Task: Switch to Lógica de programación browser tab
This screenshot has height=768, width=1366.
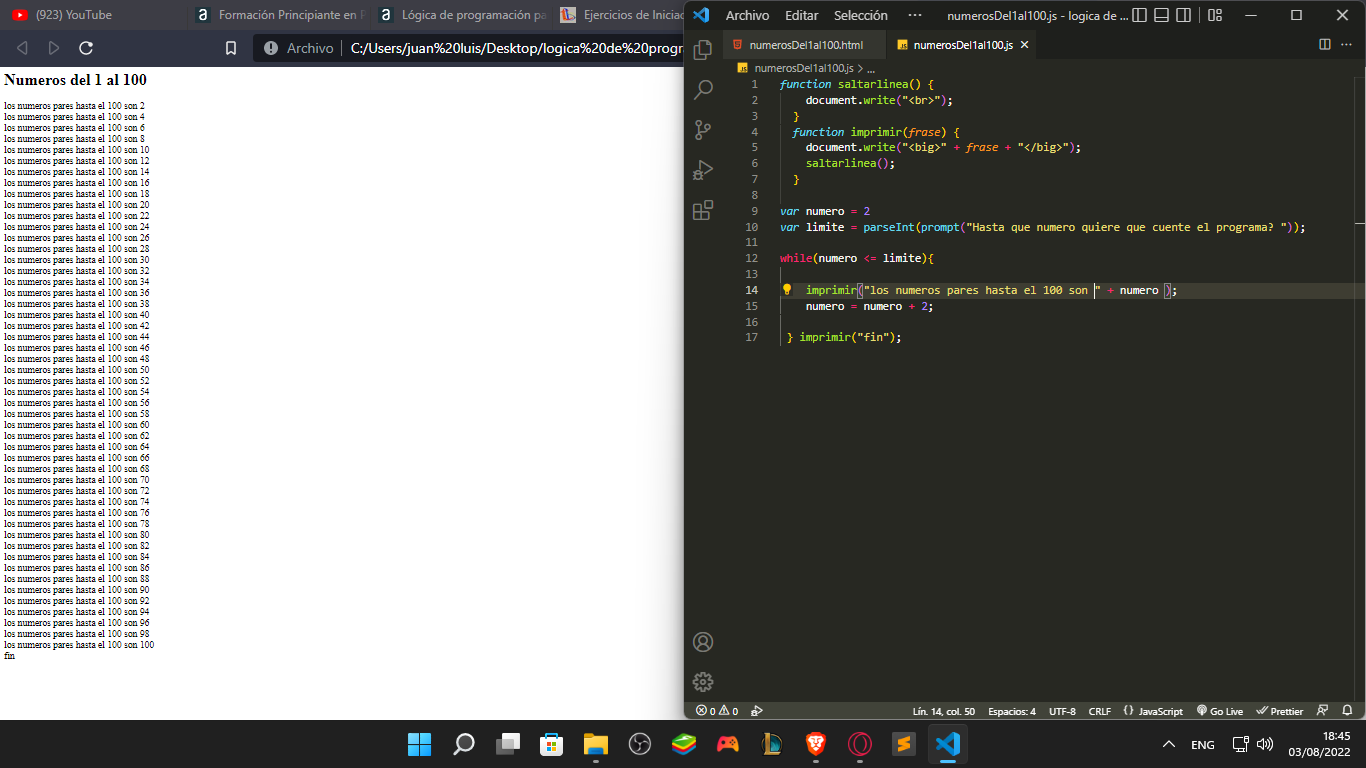Action: (463, 15)
